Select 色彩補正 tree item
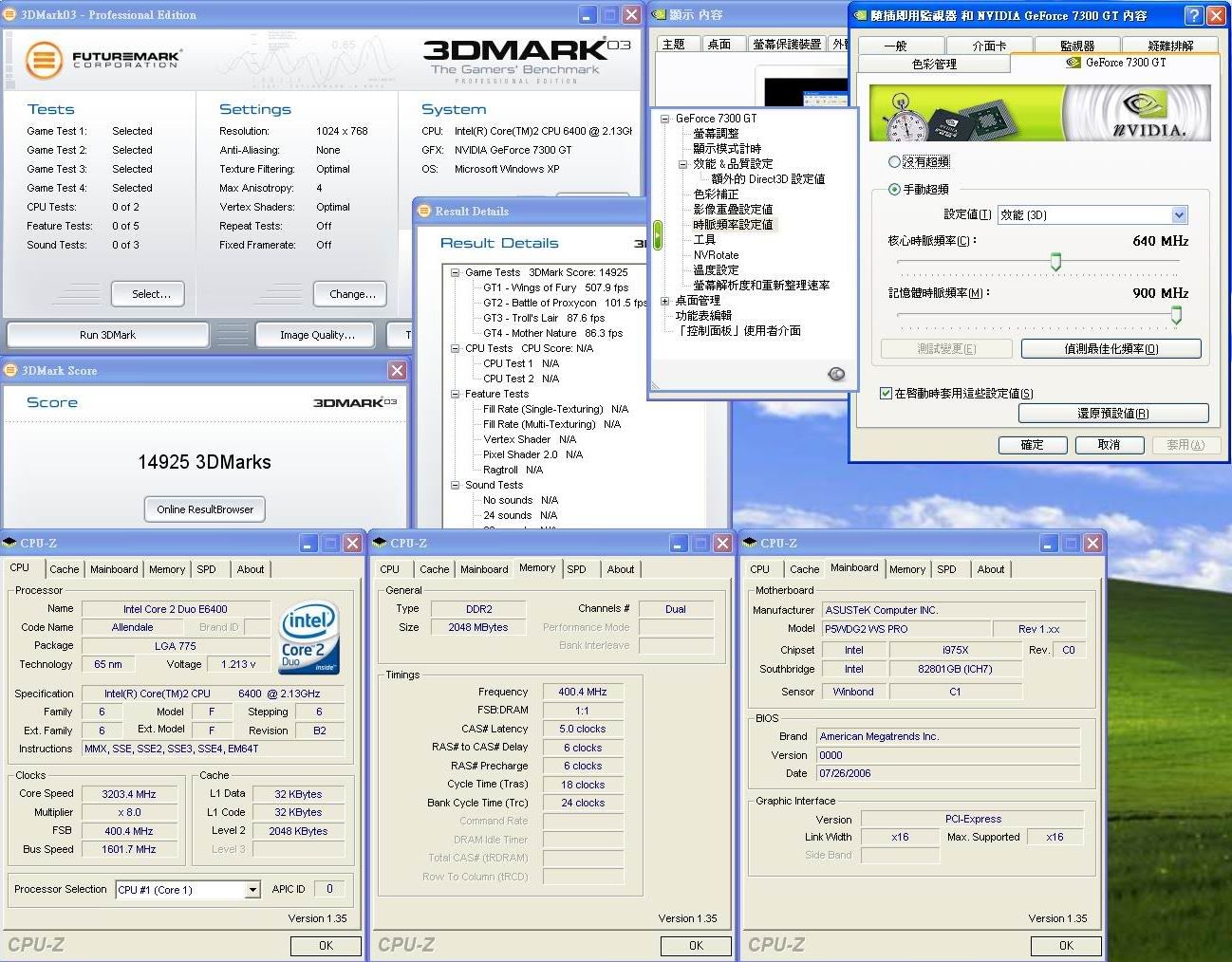Screen dimensions: 1232x962 (716, 194)
